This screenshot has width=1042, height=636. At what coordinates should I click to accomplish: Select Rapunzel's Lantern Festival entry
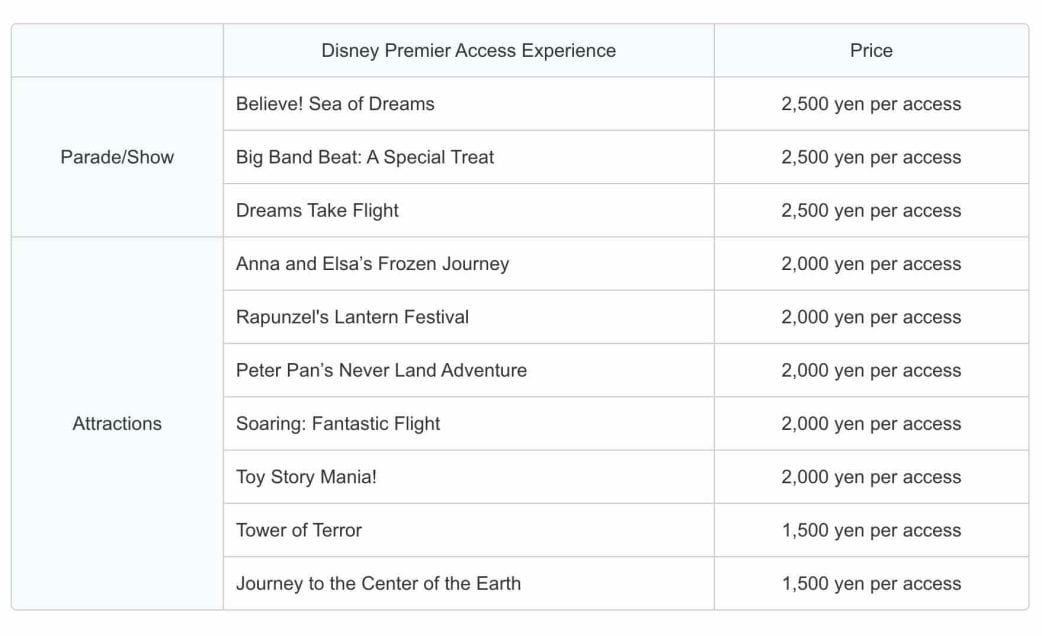coord(352,317)
